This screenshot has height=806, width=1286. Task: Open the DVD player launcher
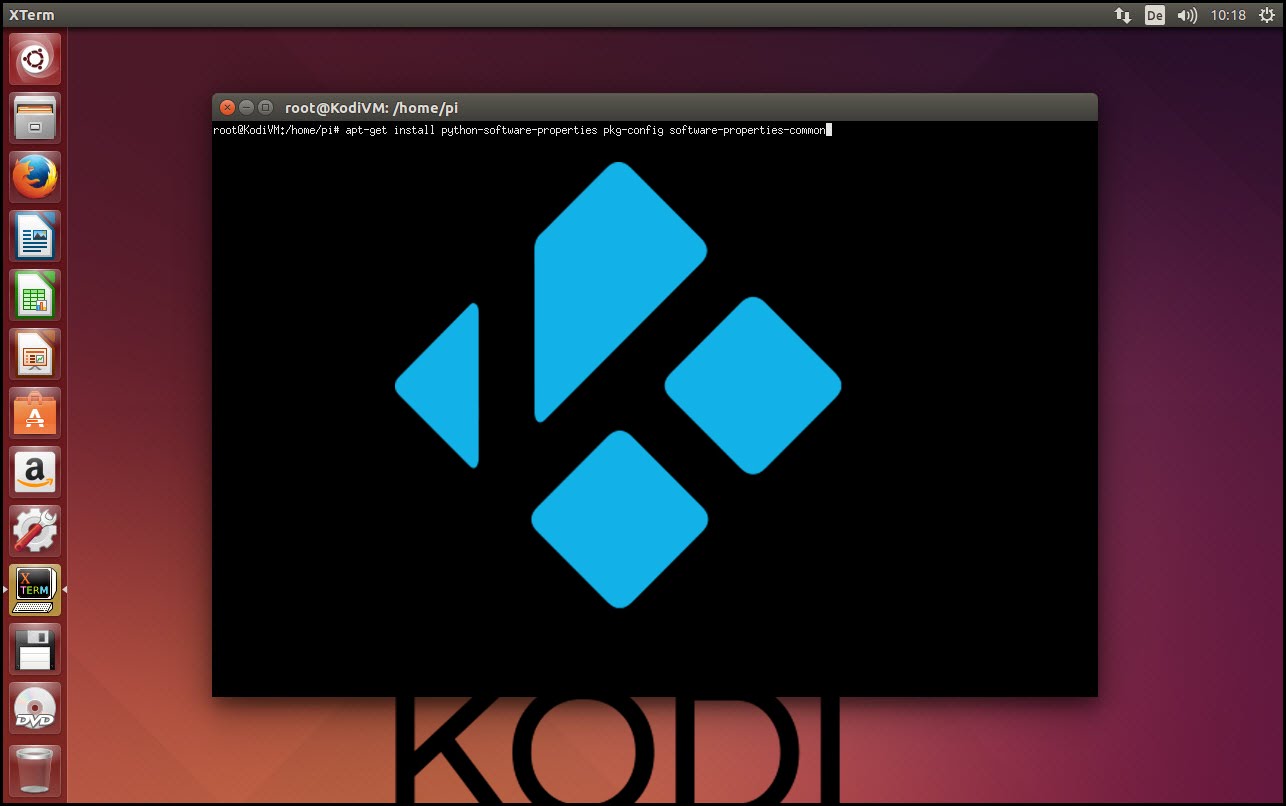click(34, 707)
